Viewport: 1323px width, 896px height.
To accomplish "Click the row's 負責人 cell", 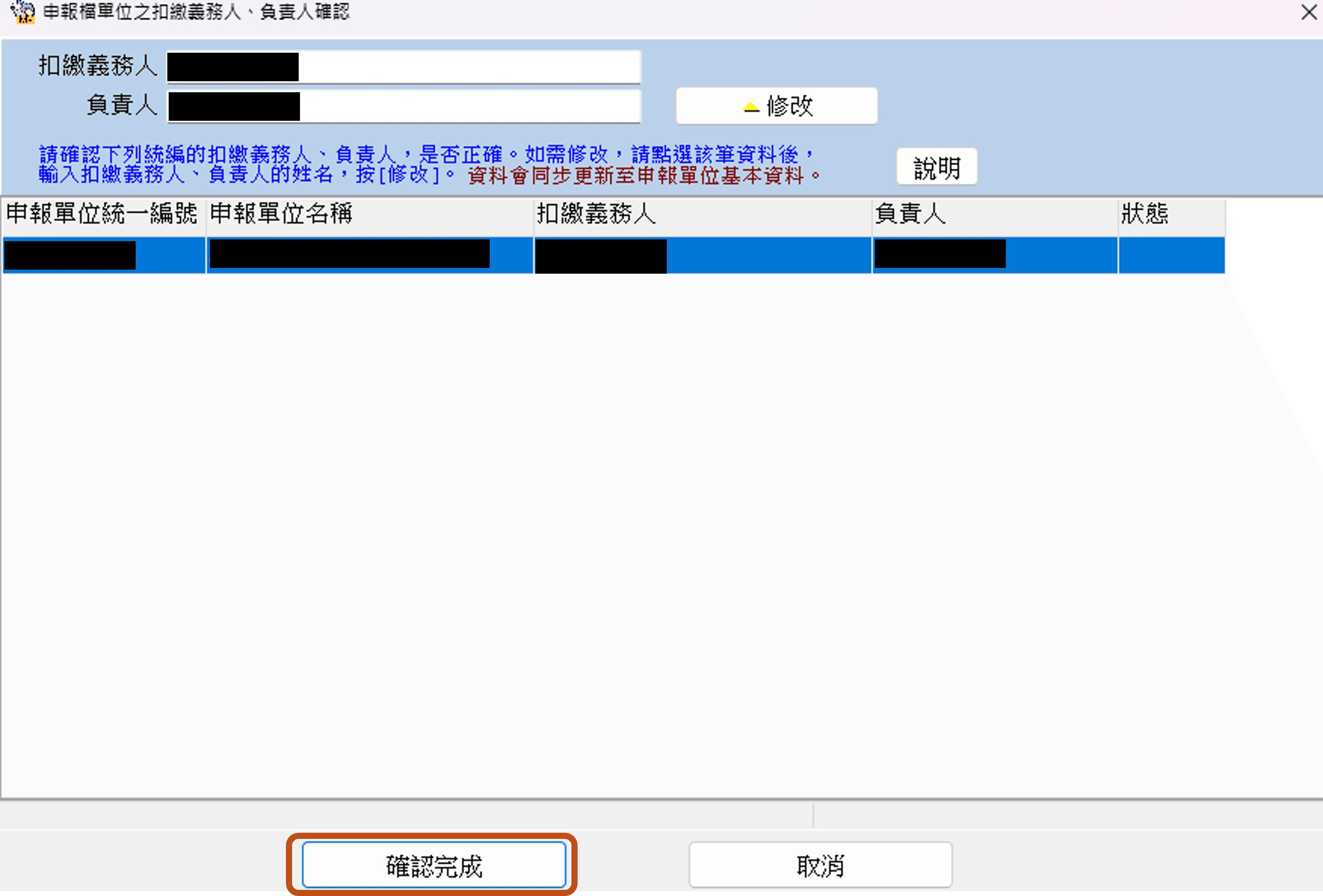I will coord(994,255).
